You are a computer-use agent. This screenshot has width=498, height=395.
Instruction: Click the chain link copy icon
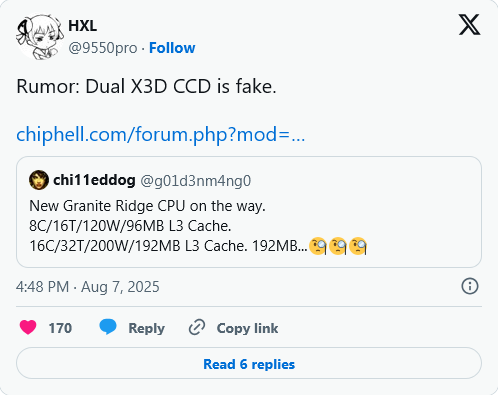tap(197, 327)
